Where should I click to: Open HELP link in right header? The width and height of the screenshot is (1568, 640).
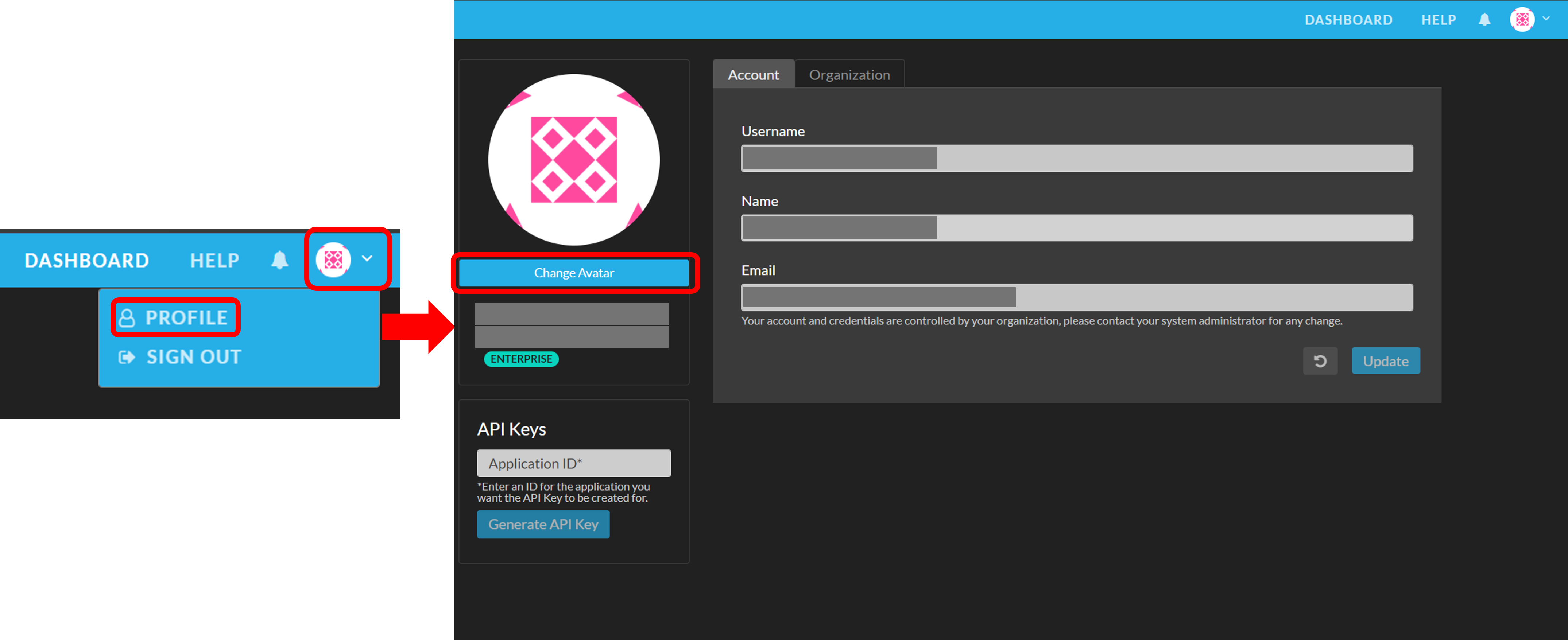pos(1439,20)
